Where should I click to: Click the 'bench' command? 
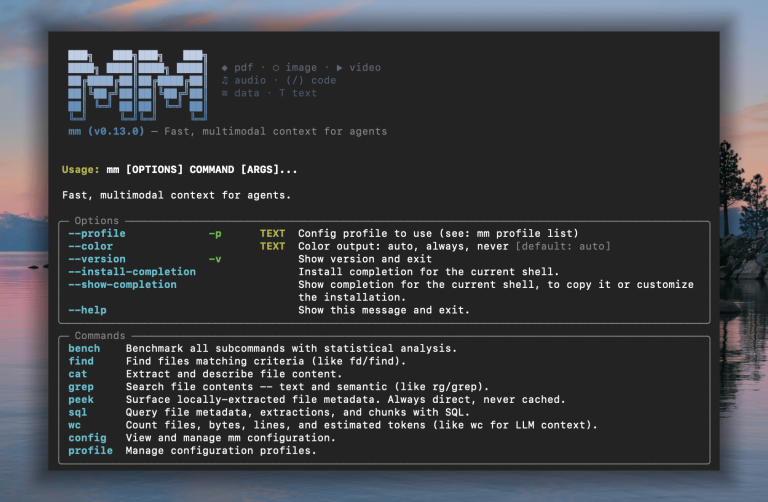coord(84,348)
